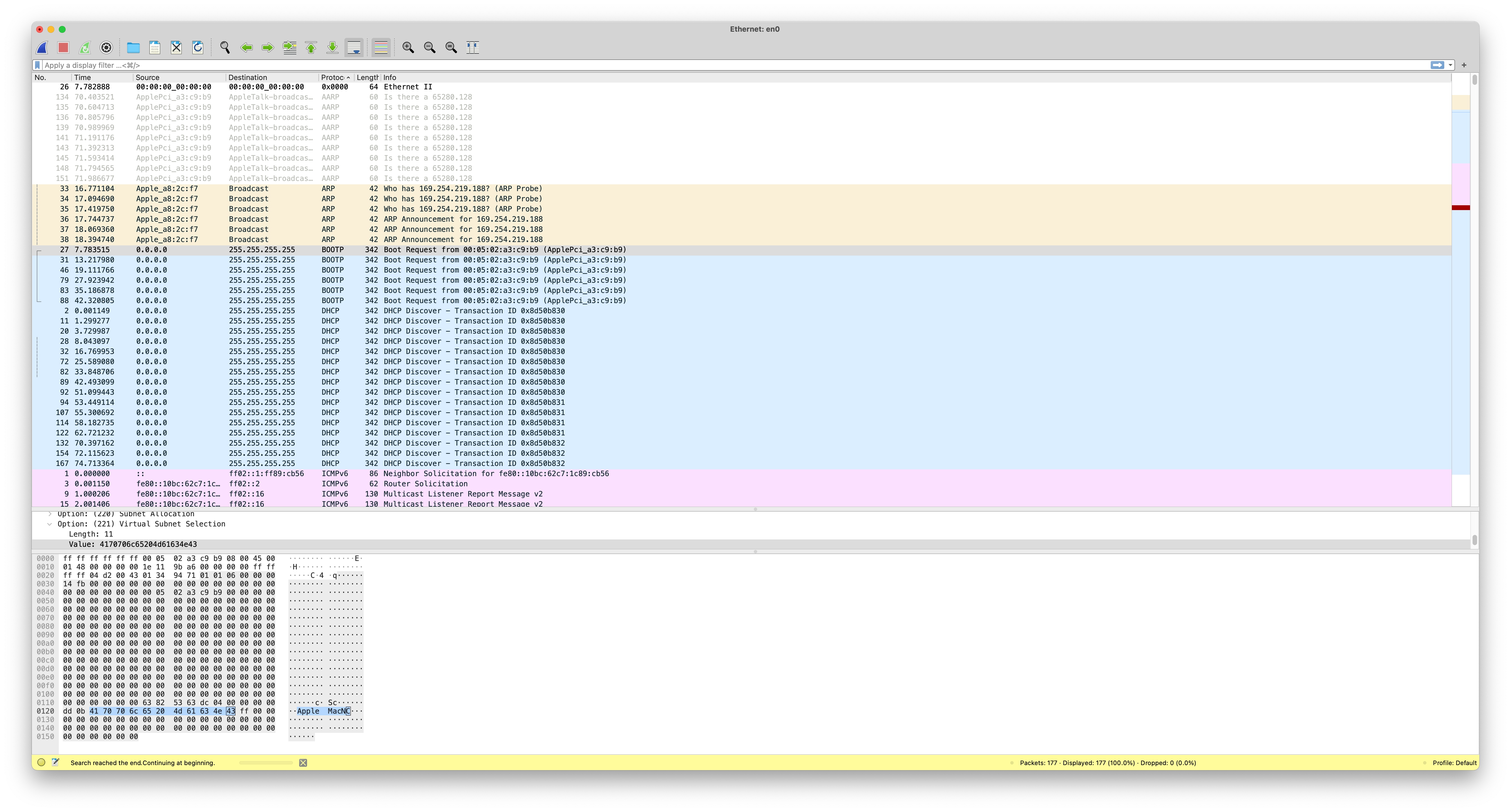Viewport: 1511px width, 812px height.
Task: Sort by the Source column header
Action: (179, 77)
